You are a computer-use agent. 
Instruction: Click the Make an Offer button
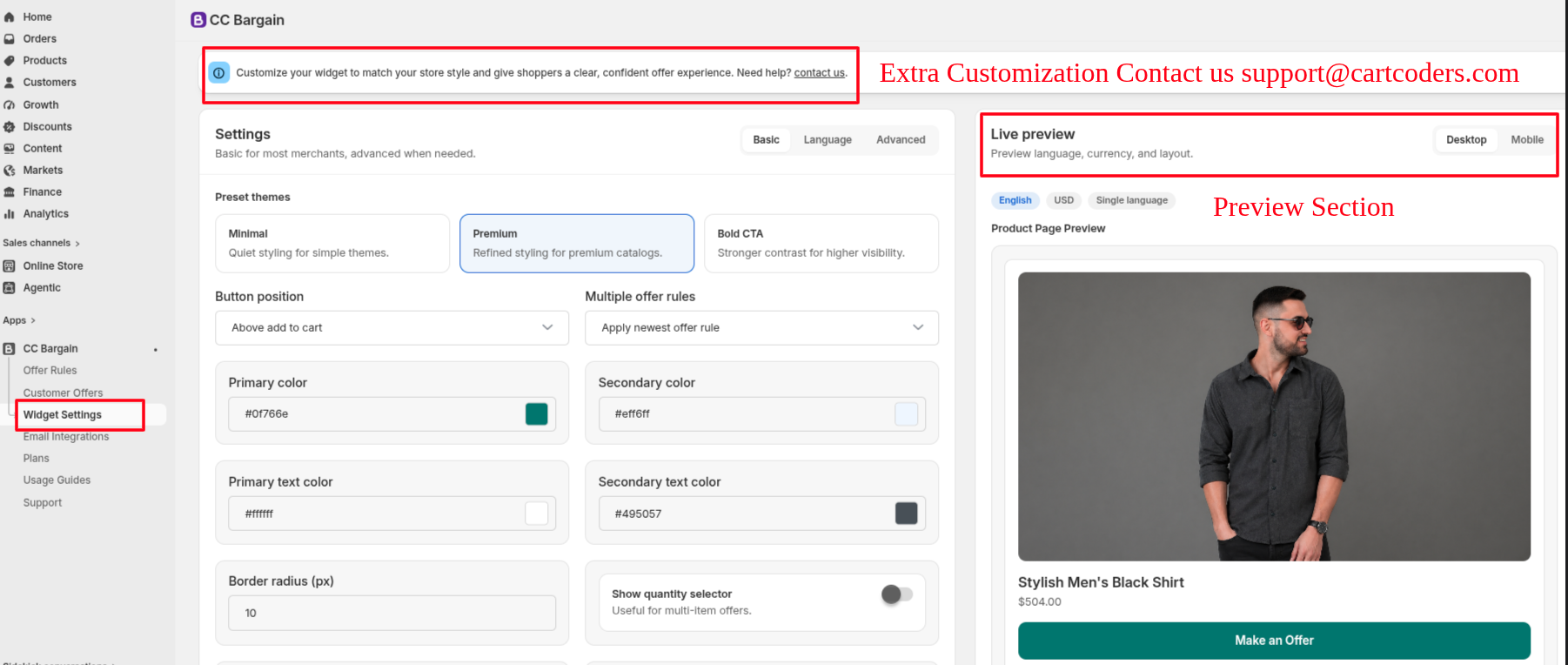[x=1274, y=641]
